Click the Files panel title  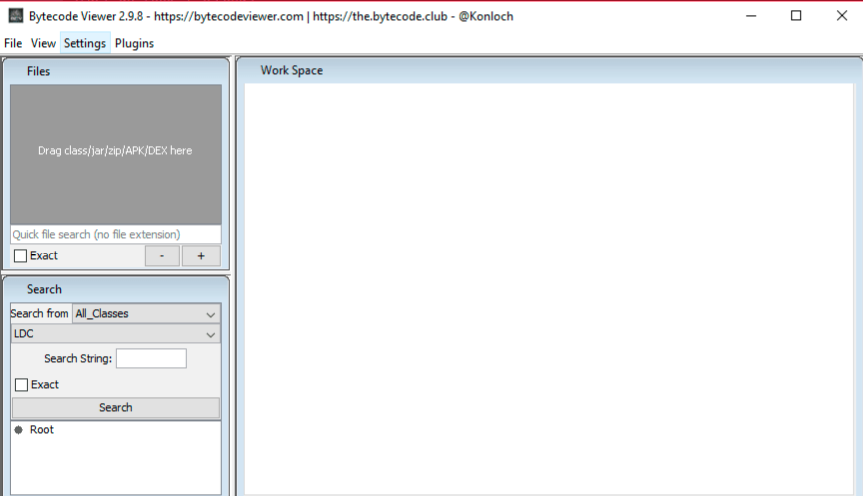click(39, 72)
